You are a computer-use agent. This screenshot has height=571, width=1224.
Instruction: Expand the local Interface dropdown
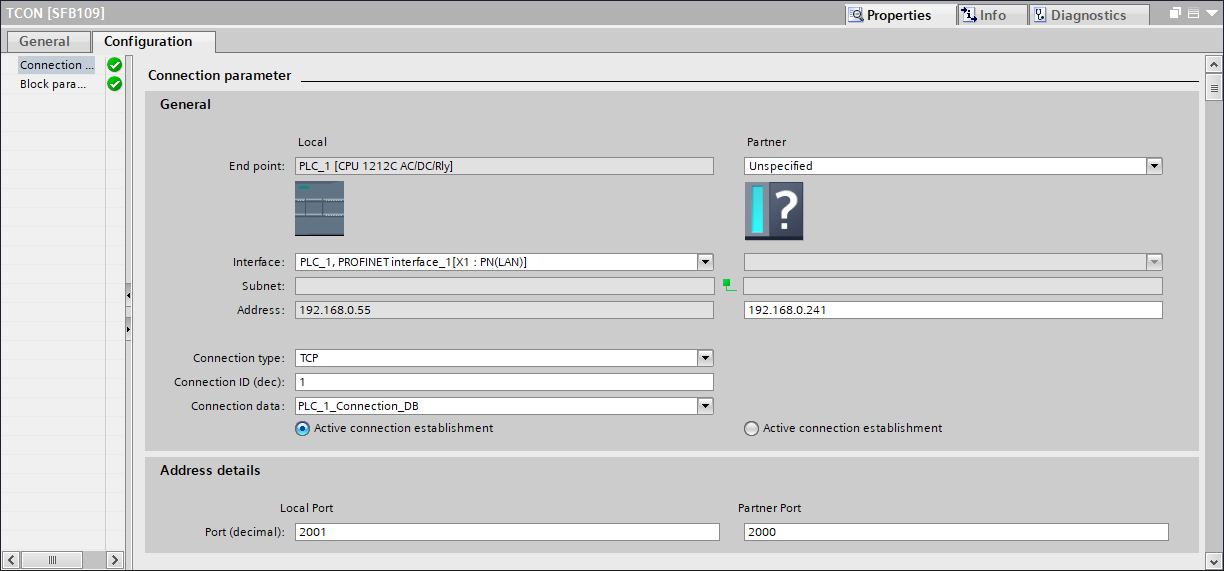click(705, 262)
